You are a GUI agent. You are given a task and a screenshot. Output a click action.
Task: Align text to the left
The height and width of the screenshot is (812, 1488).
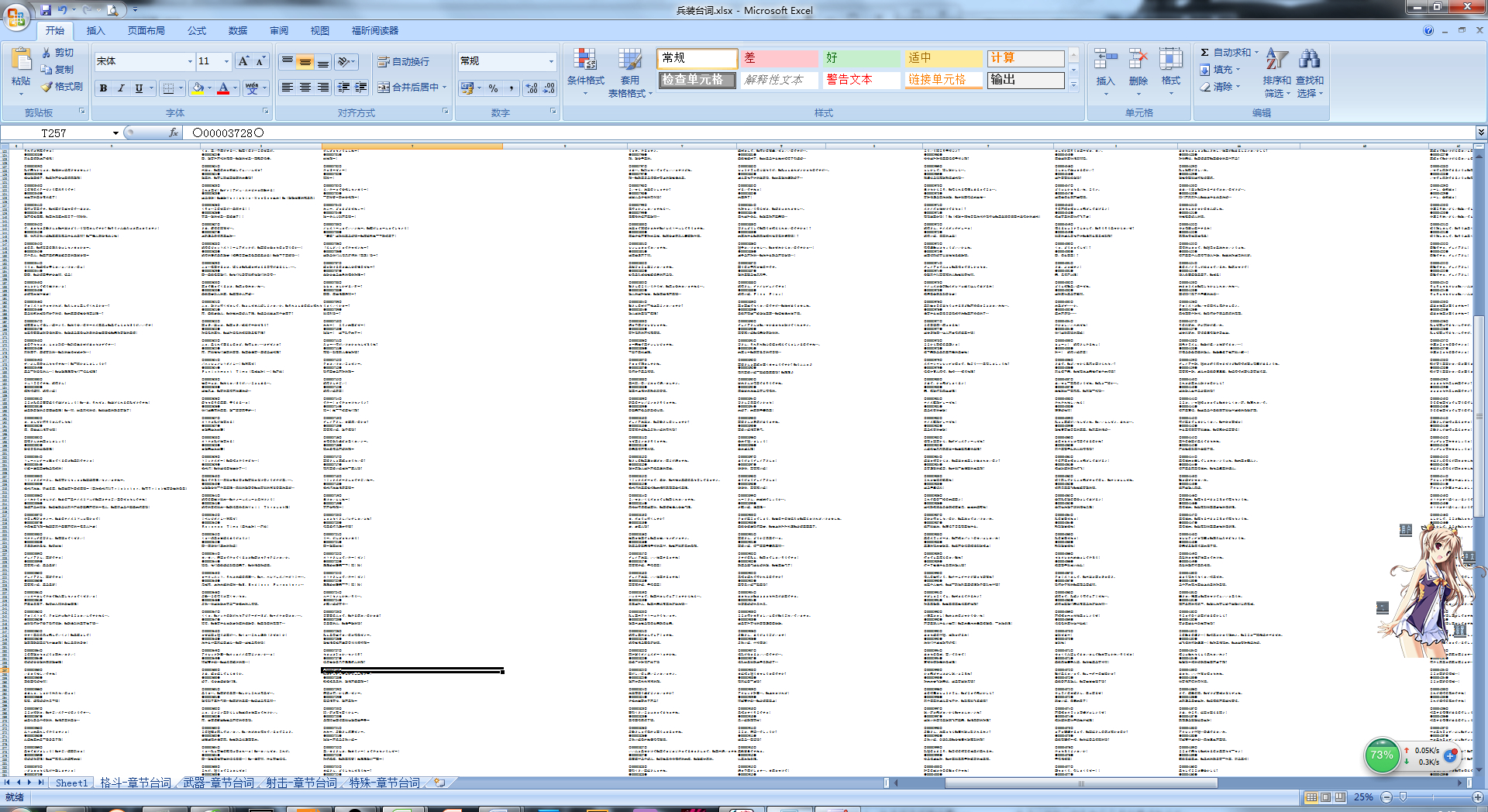pos(288,88)
